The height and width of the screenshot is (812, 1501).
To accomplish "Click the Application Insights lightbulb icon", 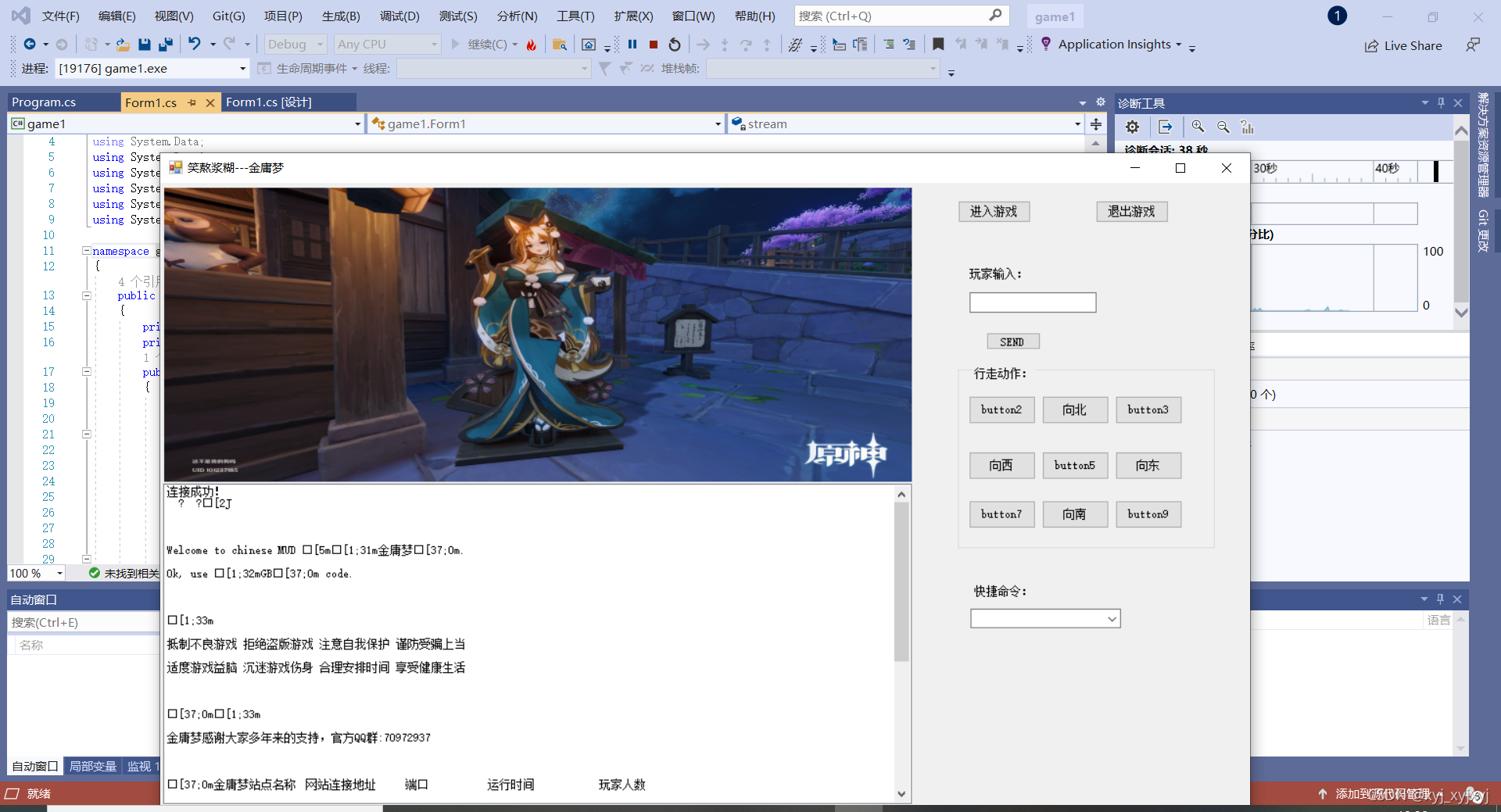I will click(x=1046, y=45).
